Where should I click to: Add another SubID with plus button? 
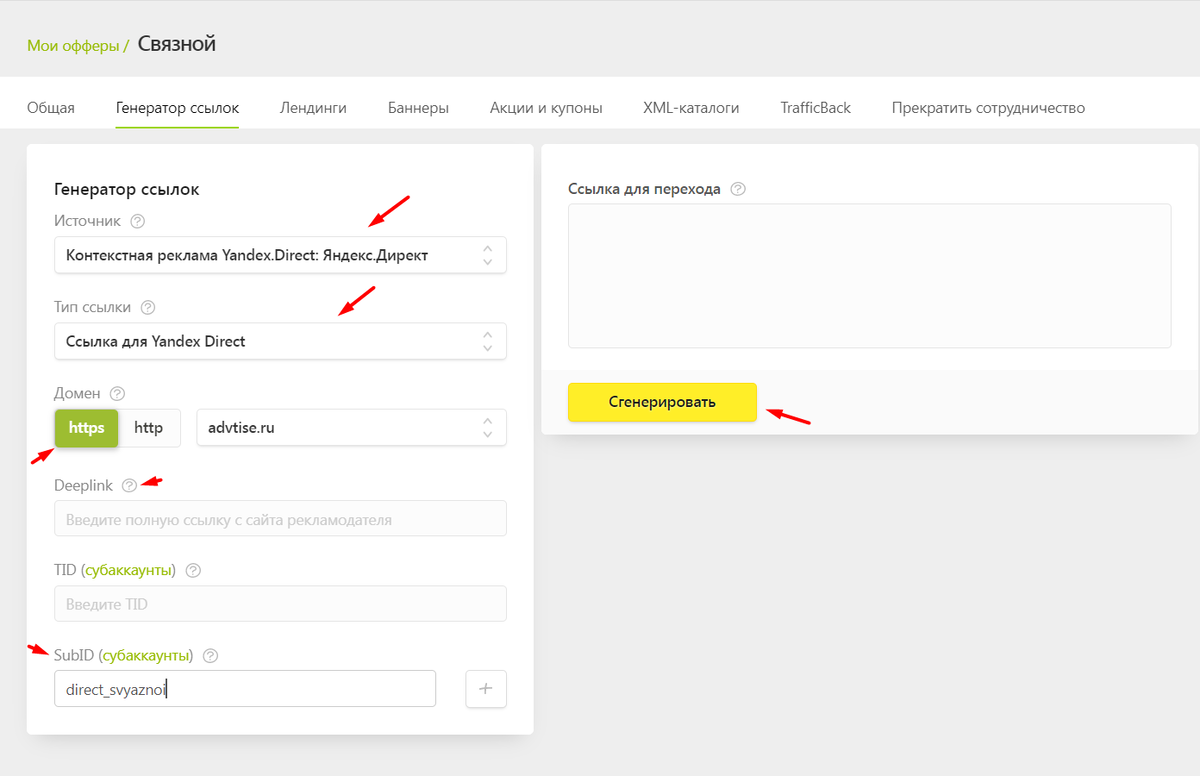(x=486, y=688)
